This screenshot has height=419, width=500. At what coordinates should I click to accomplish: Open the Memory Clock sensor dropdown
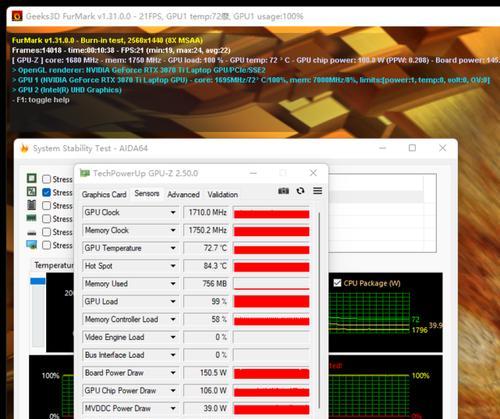(173, 230)
